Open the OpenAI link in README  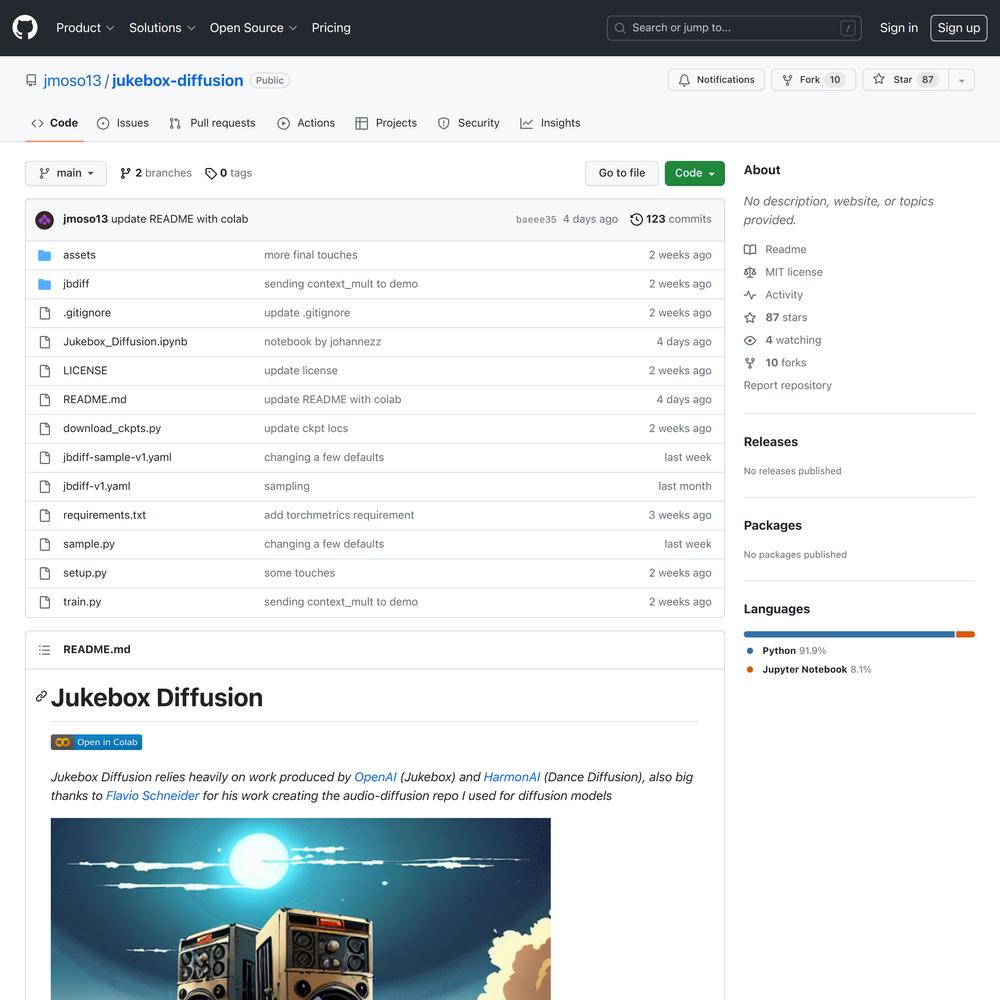[375, 777]
